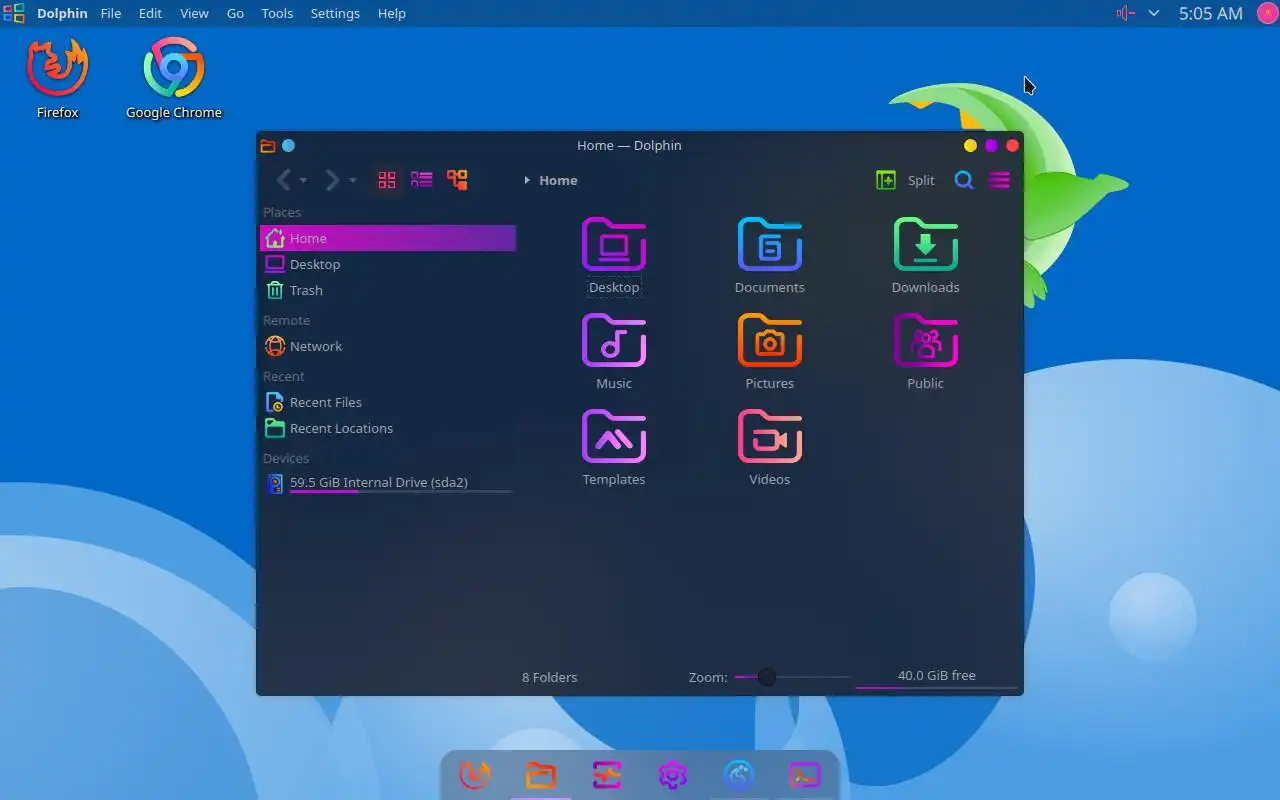Click the Home breadcrumb in location bar
1280x800 pixels.
click(558, 181)
